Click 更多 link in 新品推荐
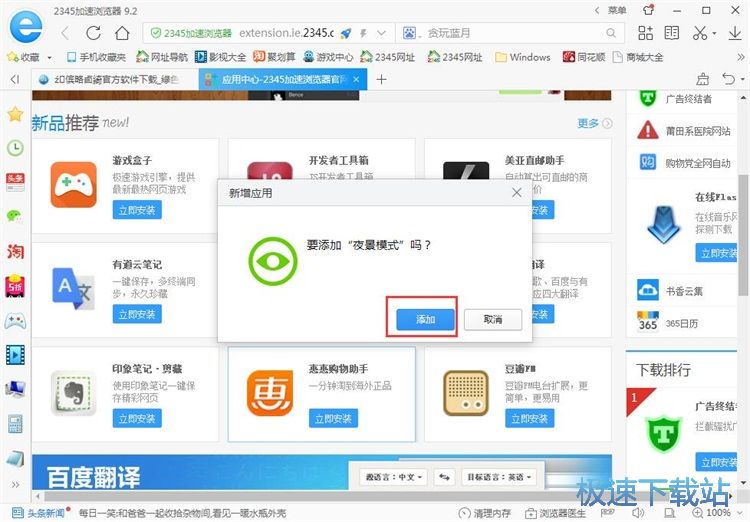The image size is (750, 522). click(x=595, y=123)
